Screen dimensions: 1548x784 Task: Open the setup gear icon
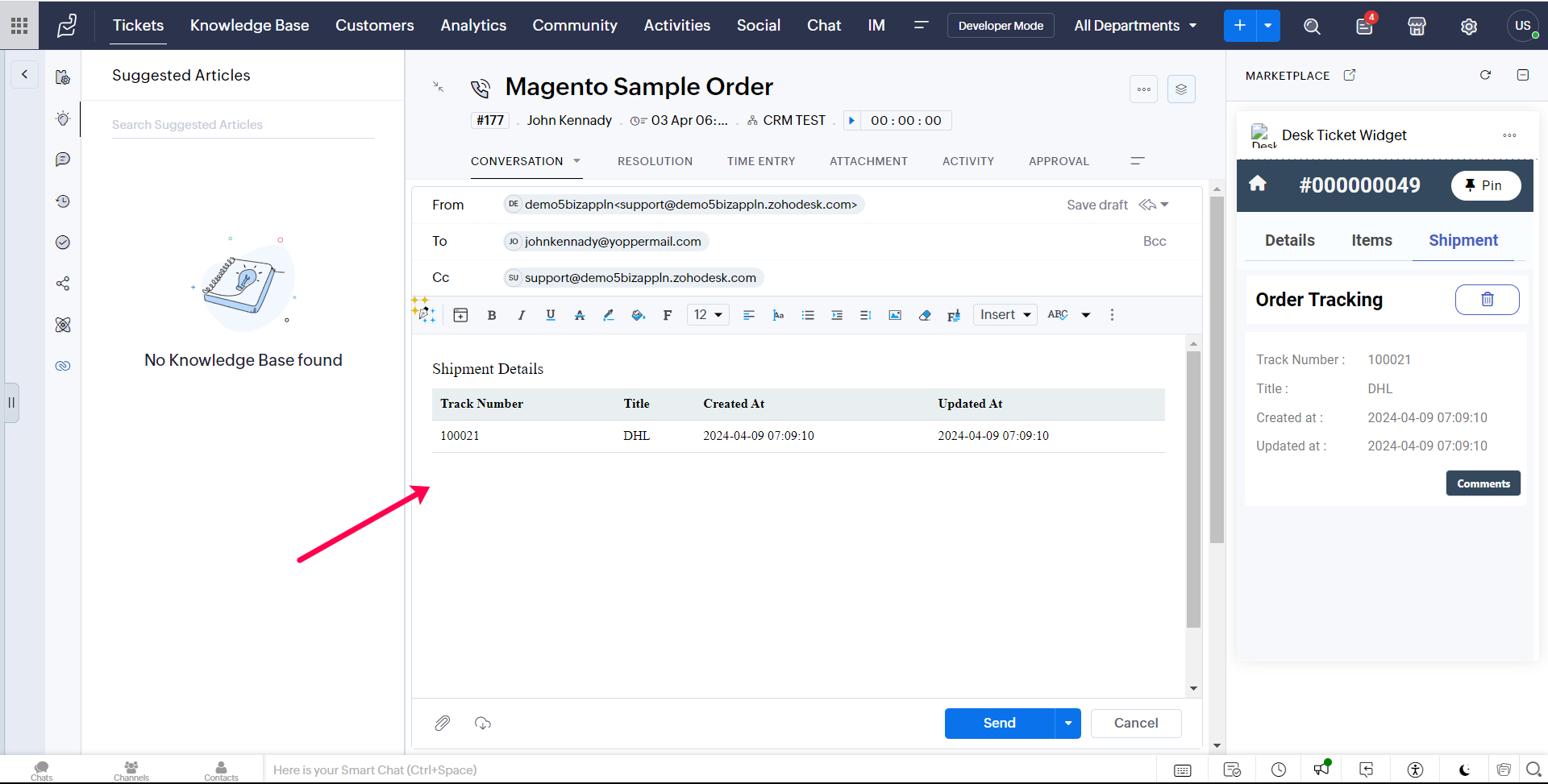tap(1469, 26)
